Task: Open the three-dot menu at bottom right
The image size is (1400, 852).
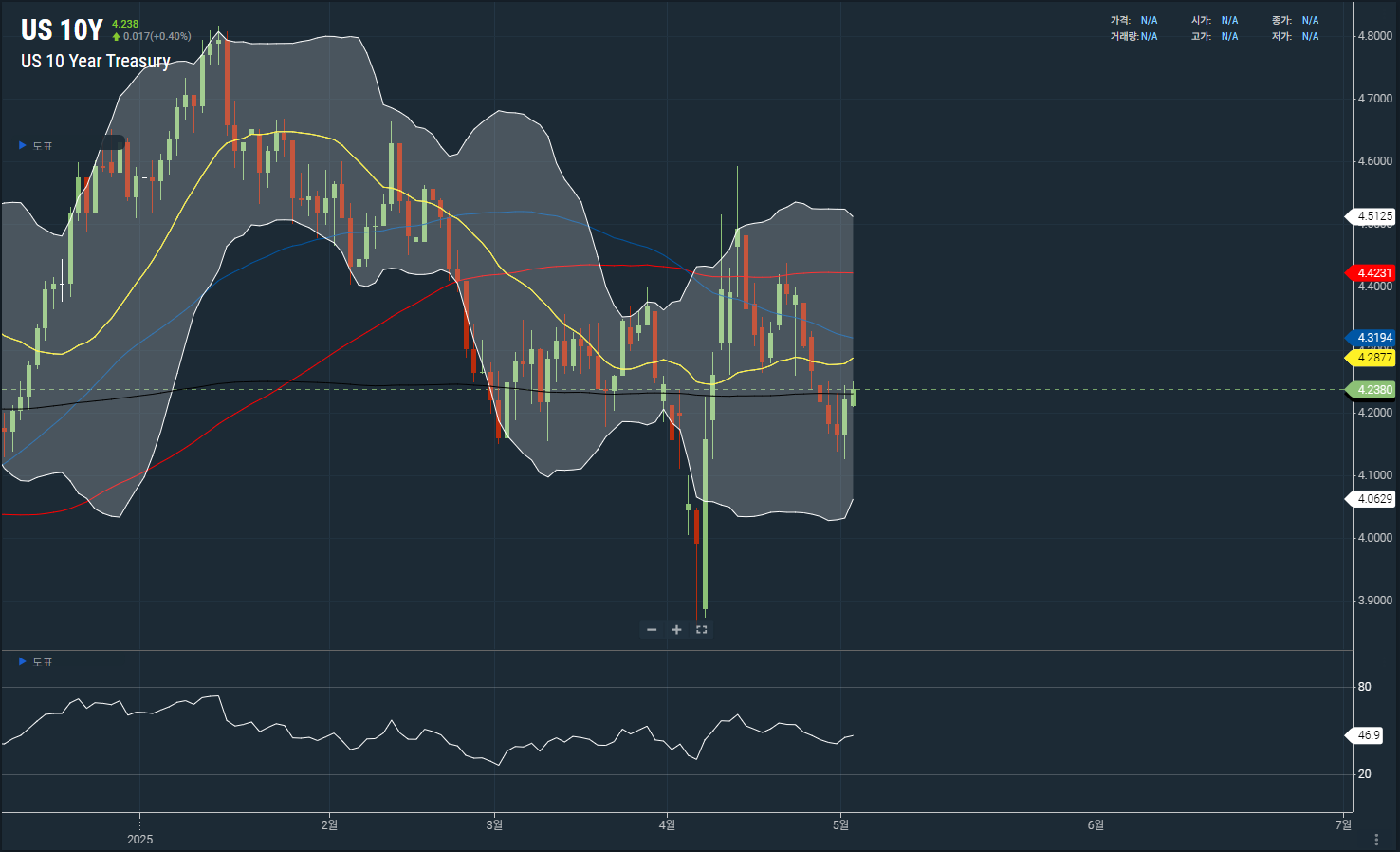Action: click(x=1376, y=839)
